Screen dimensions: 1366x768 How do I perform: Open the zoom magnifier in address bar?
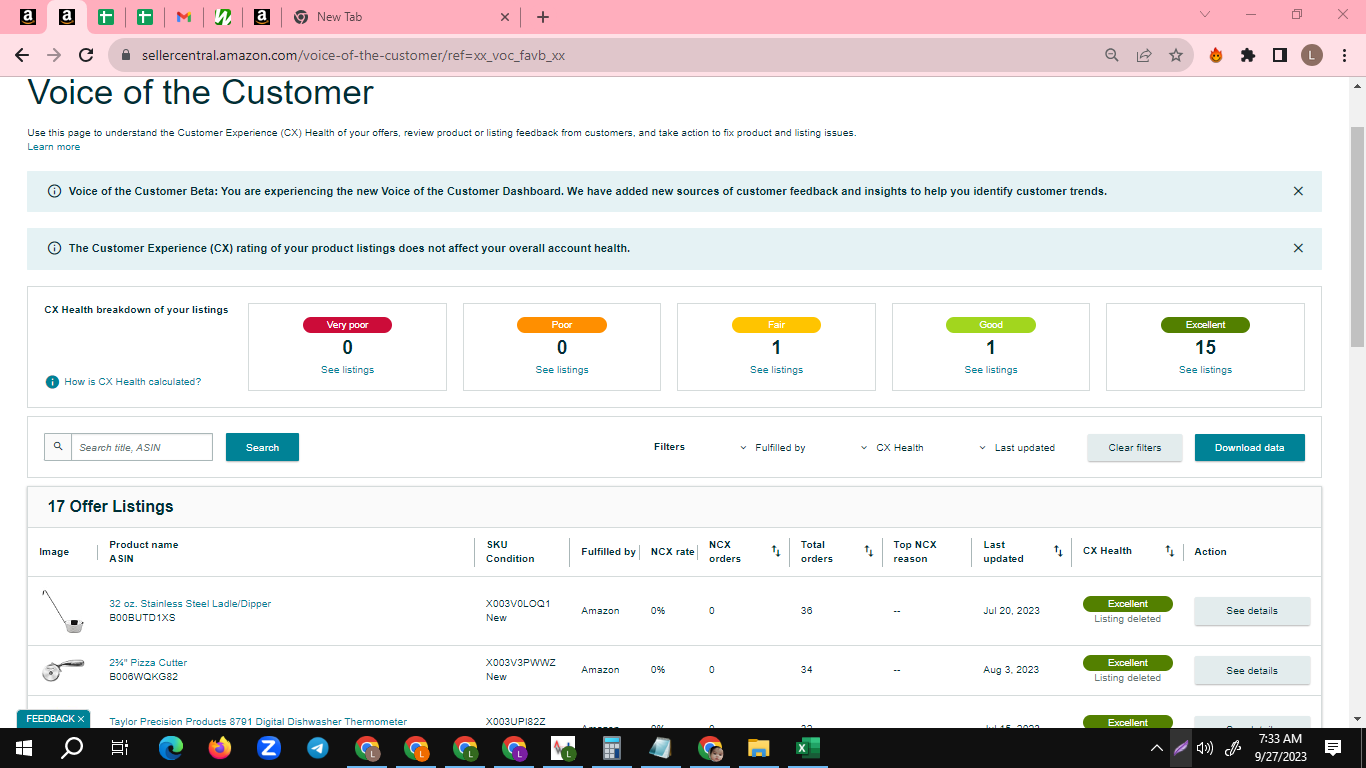tap(1112, 56)
